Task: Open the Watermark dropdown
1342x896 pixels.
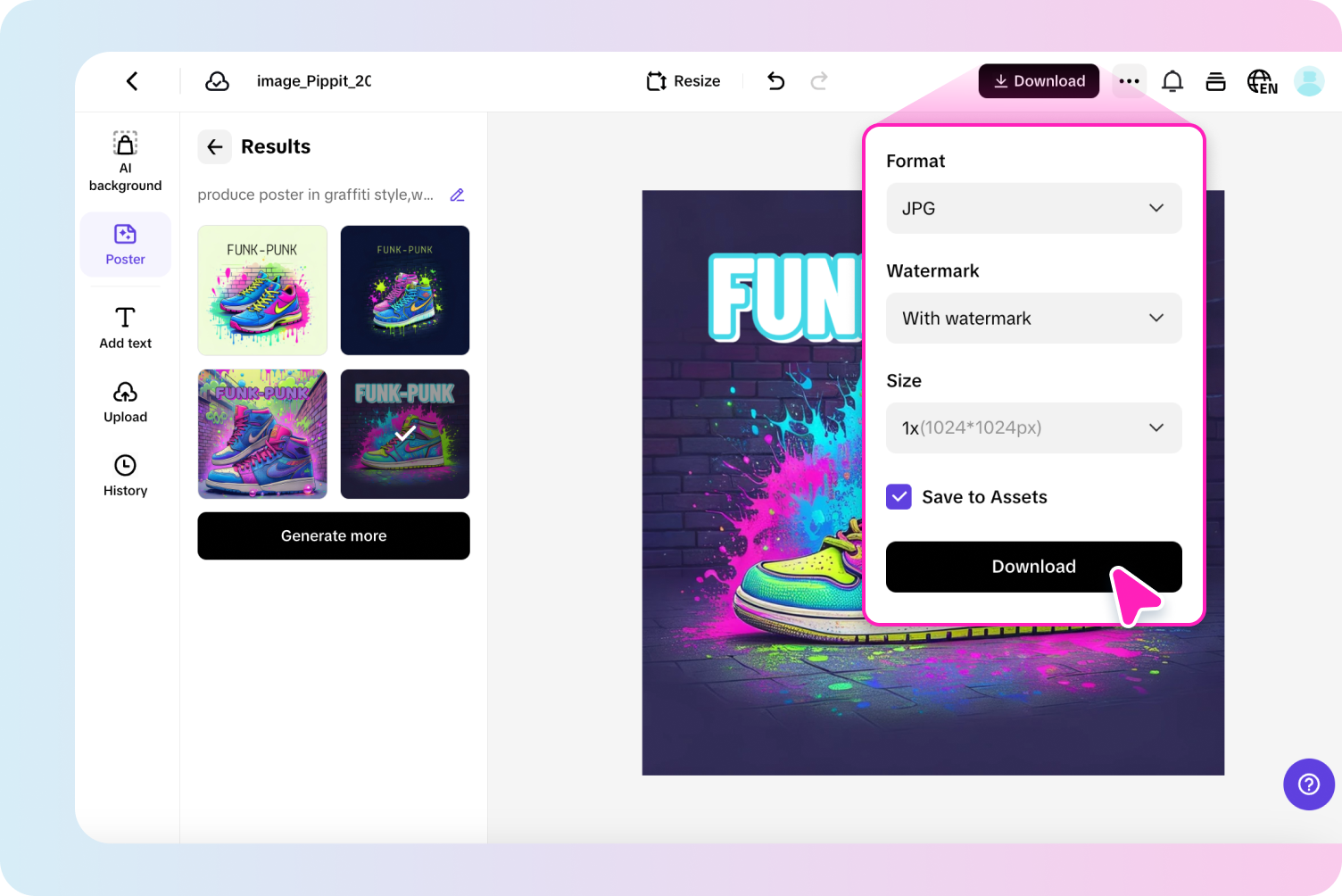Action: (1033, 318)
